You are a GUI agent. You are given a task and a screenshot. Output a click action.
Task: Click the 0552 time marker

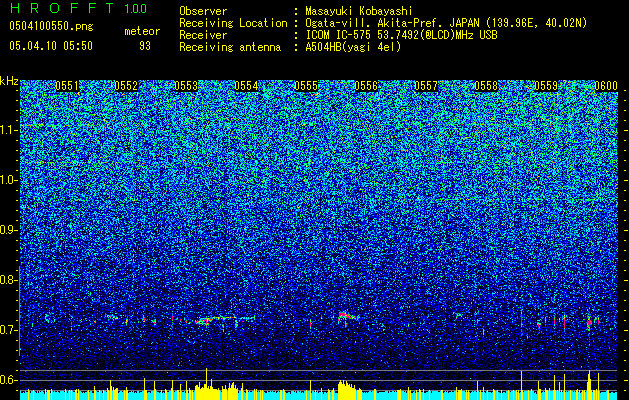tap(126, 86)
